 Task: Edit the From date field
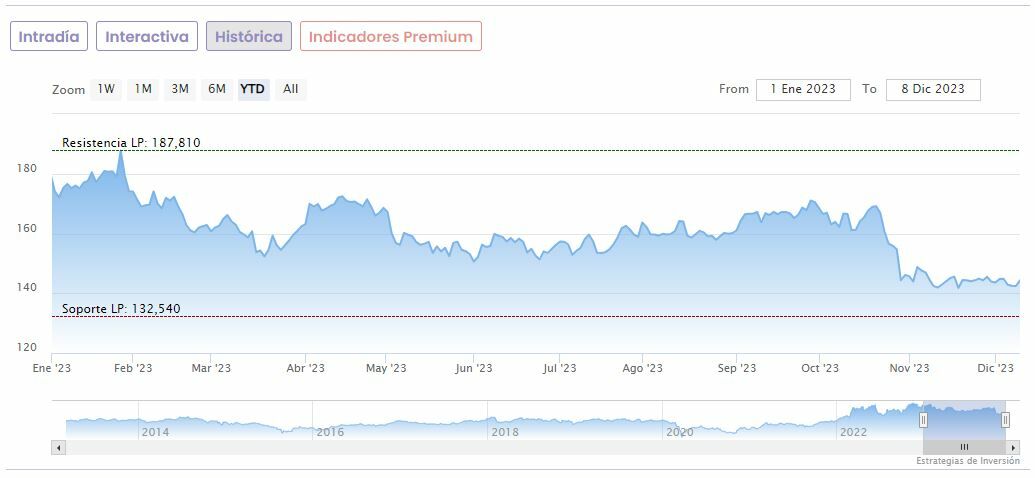[x=803, y=89]
